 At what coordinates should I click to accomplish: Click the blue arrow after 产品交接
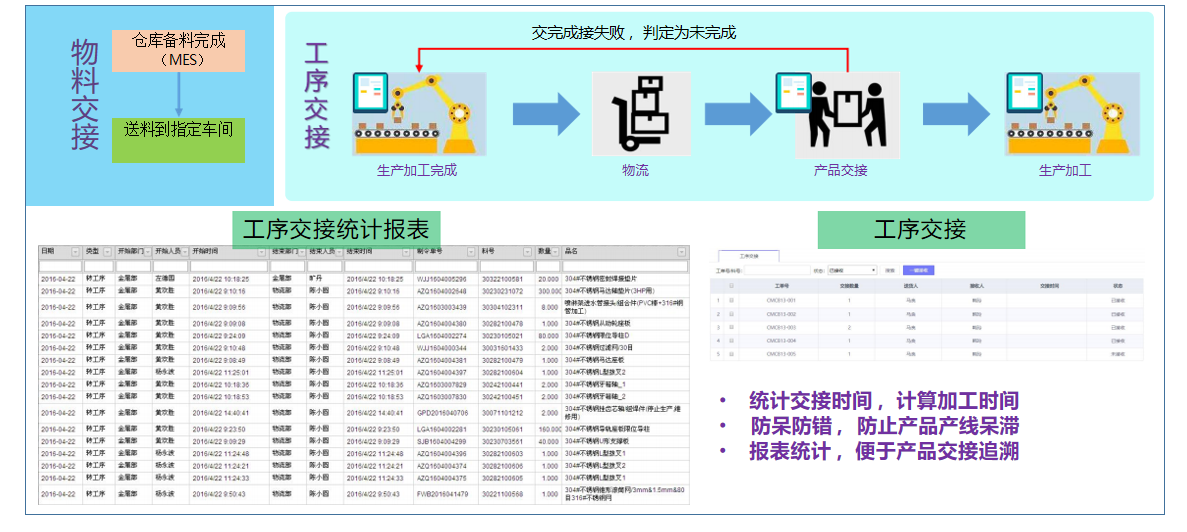(956, 112)
